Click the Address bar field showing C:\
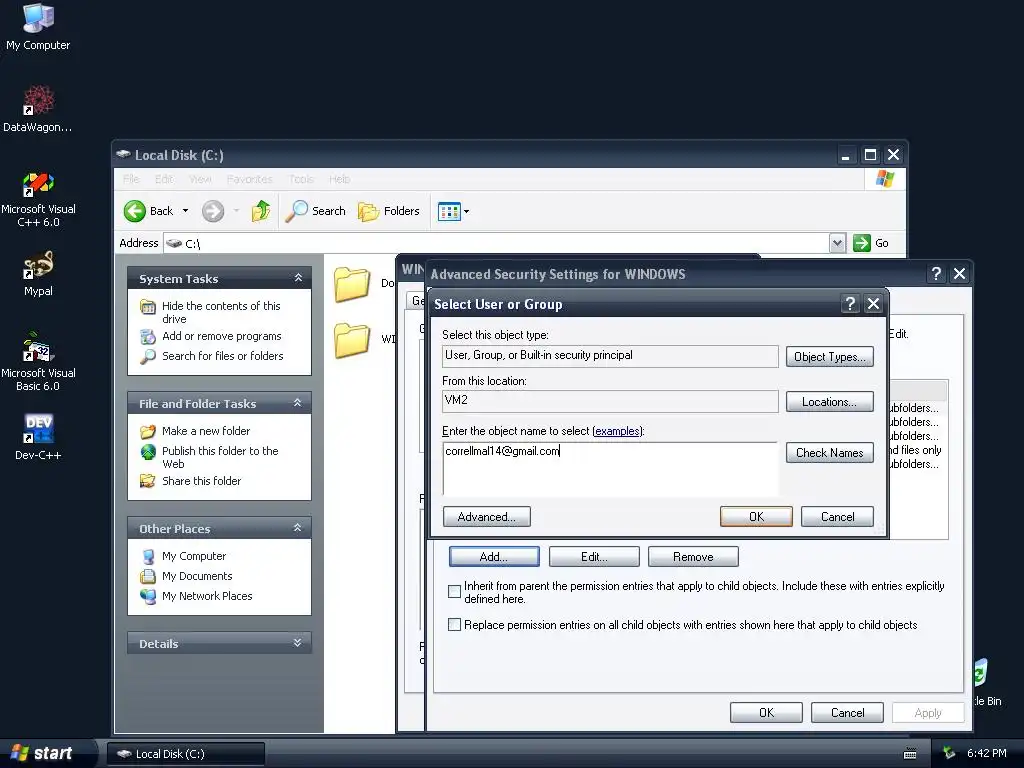This screenshot has width=1024, height=768. [x=496, y=243]
